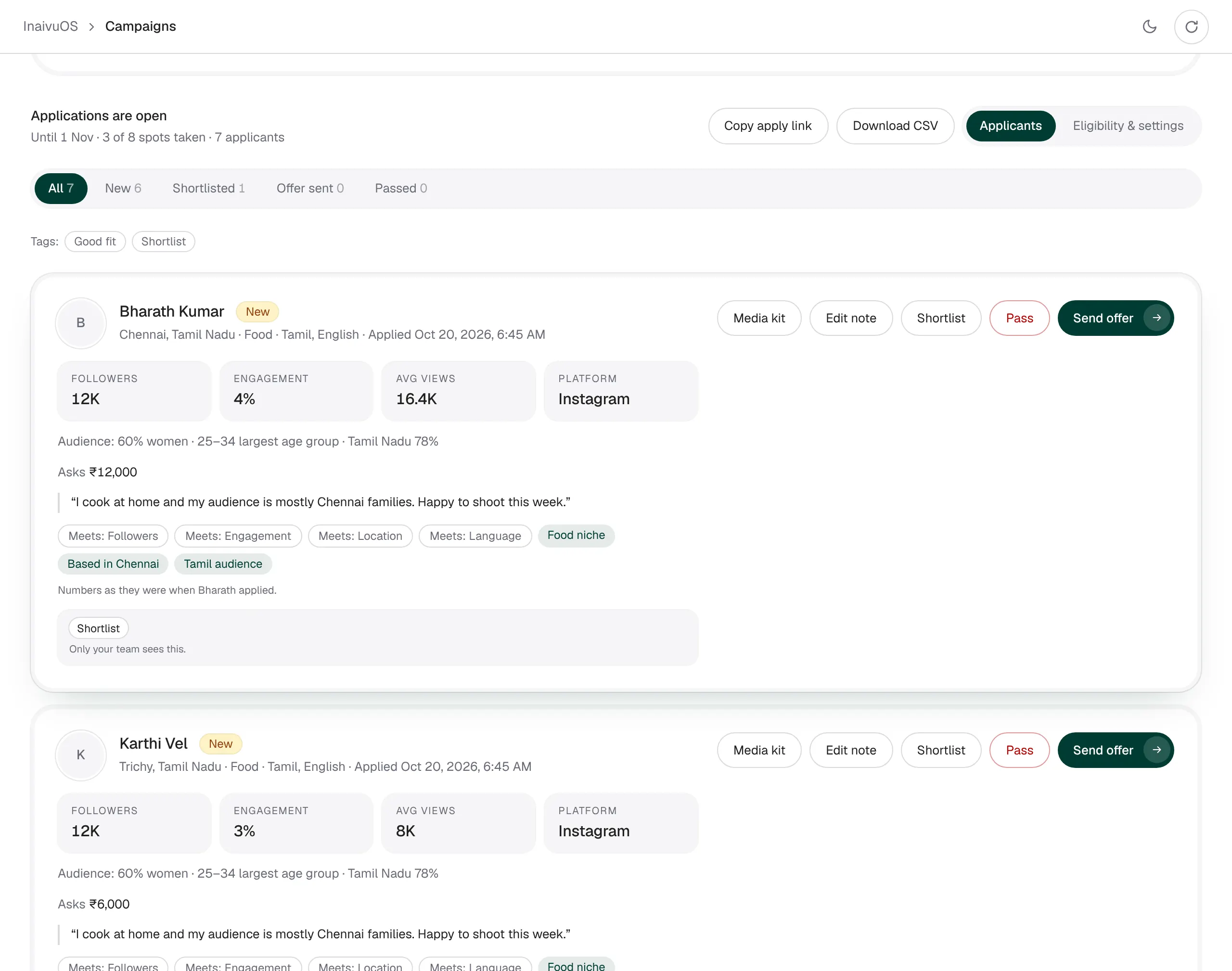Click Bharath's Meets: Language chip
The image size is (1232, 971).
[x=475, y=536]
